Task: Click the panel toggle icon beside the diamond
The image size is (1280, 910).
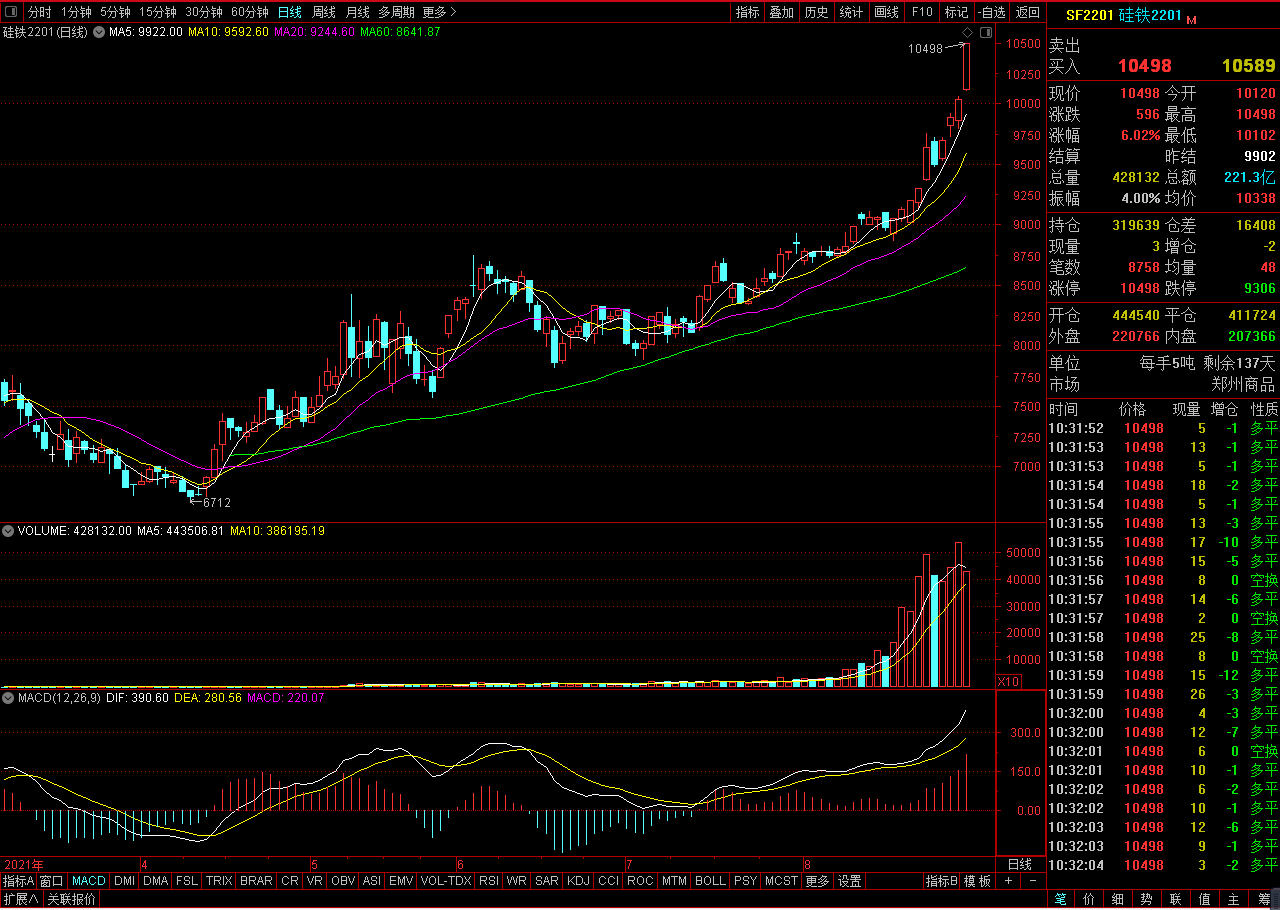Action: pyautogui.click(x=986, y=33)
